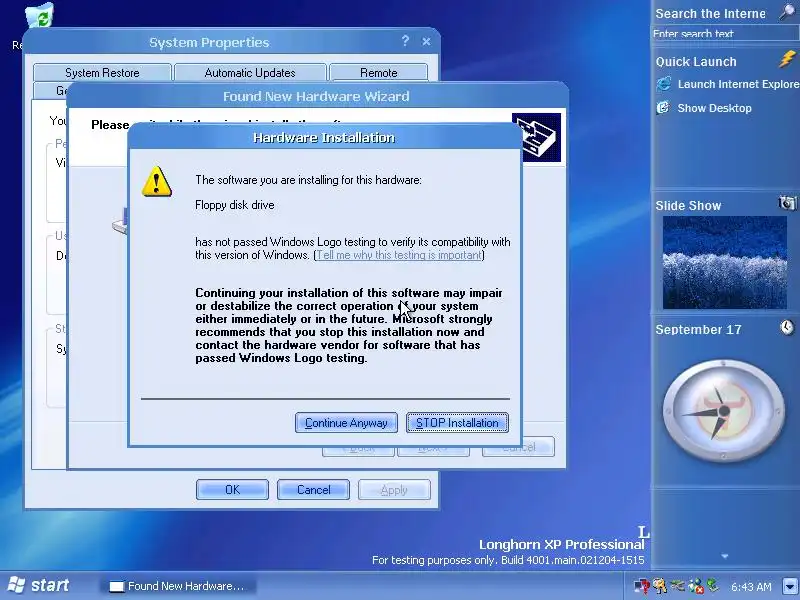Click the Search the Internet heading

pos(710,14)
